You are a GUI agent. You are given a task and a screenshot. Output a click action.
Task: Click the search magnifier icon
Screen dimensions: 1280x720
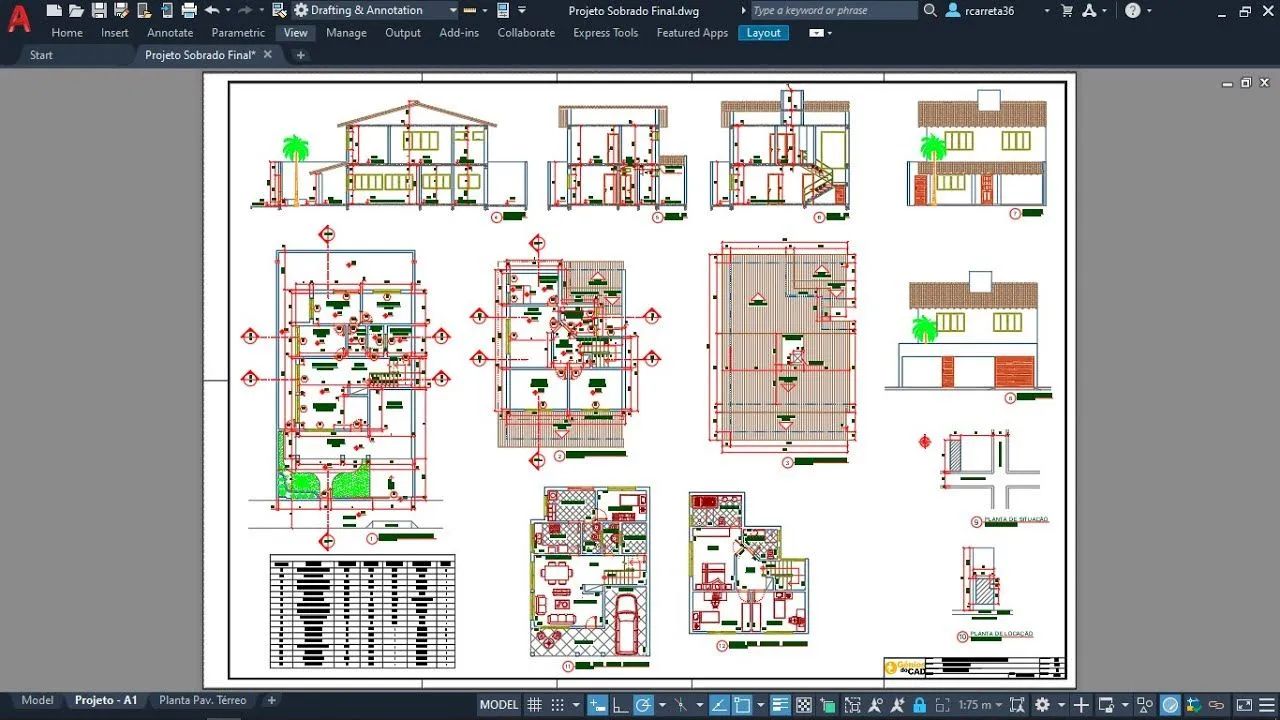coord(930,10)
